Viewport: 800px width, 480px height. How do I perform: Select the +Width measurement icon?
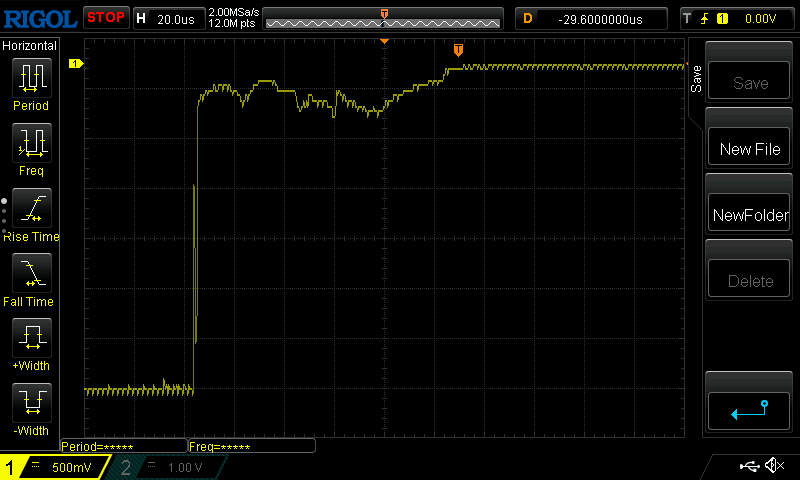[30, 343]
